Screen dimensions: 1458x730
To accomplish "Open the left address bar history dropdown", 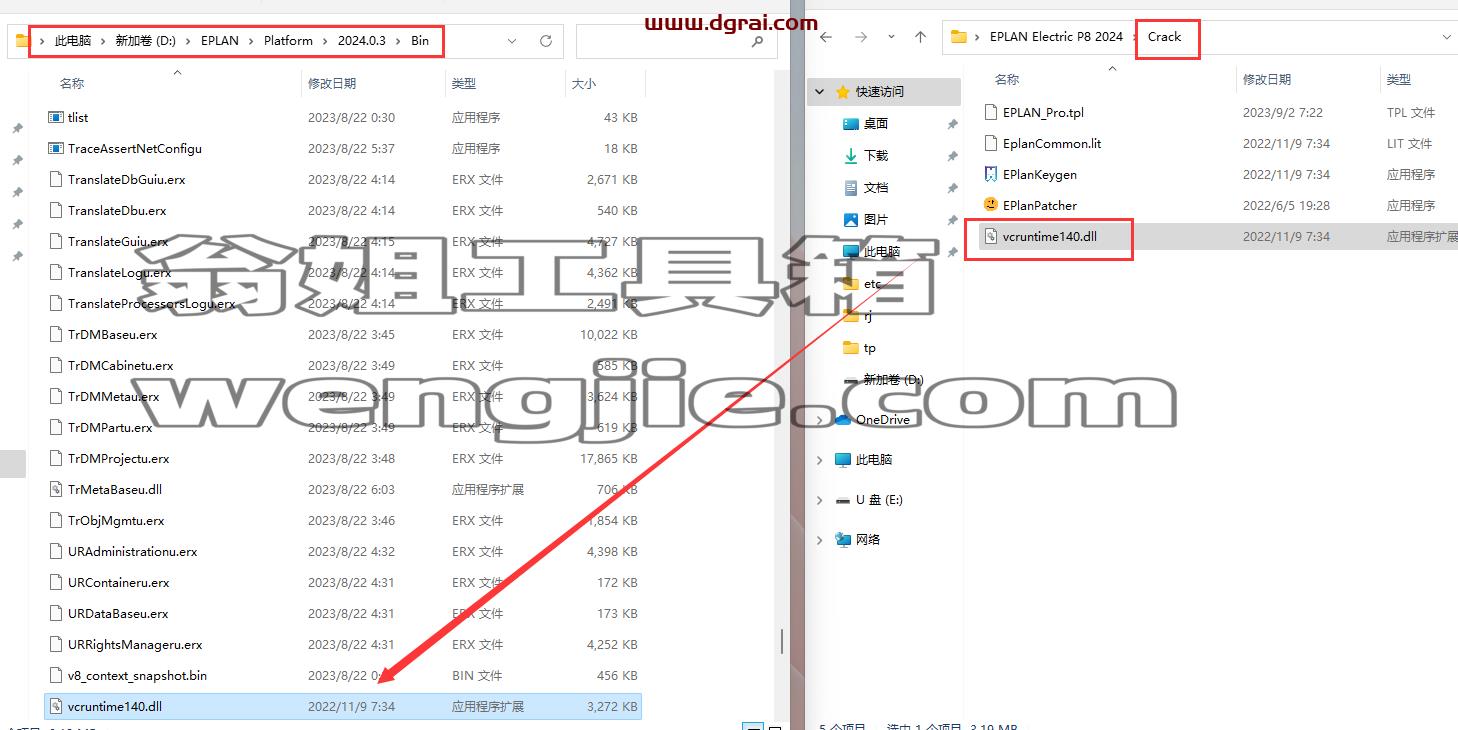I will click(512, 41).
